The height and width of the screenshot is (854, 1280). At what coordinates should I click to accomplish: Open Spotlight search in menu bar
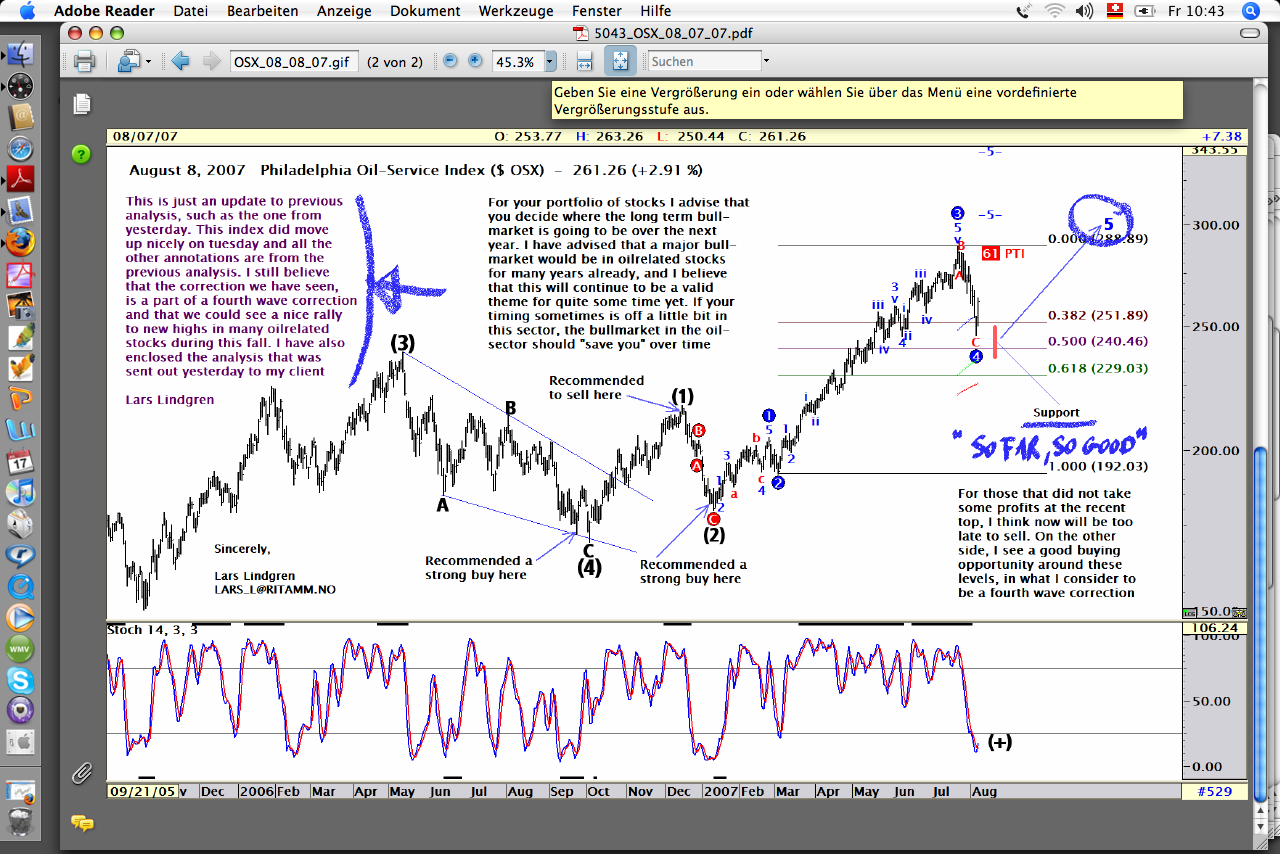coord(1250,11)
